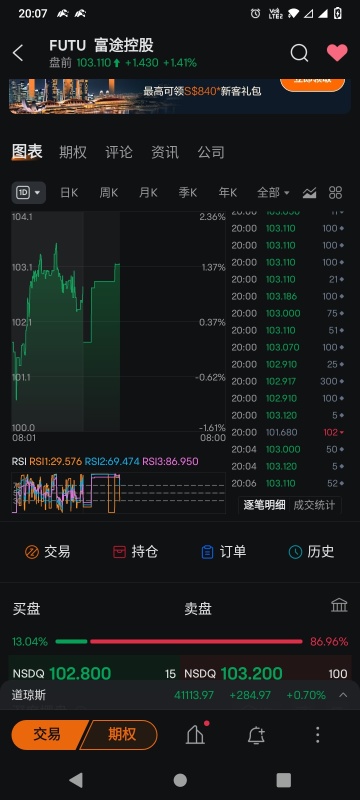Screen dimensions: 360x800
Task: Expand the 道琼斯 index bar chevron
Action: point(343,695)
